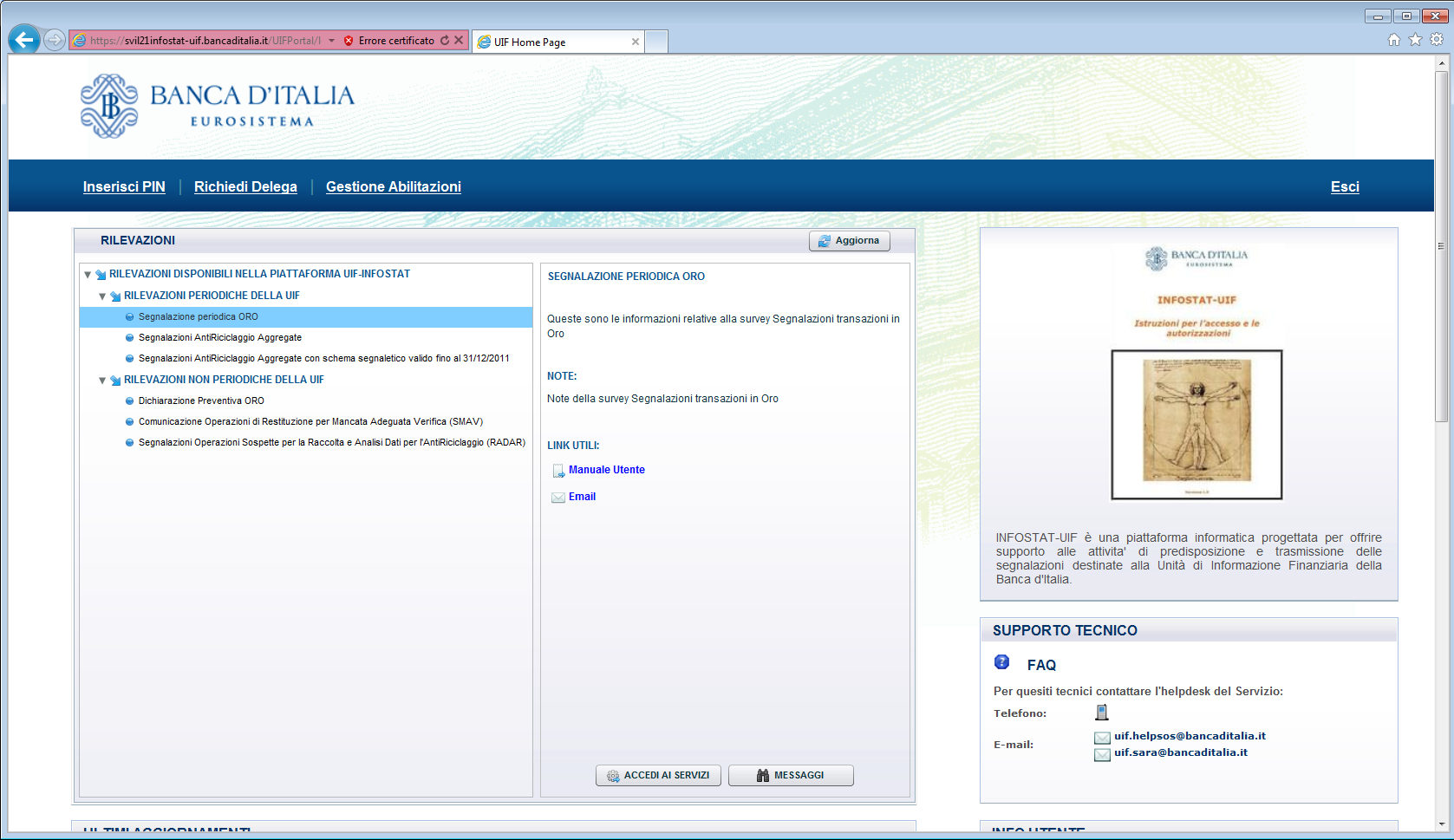
Task: Open browser Tools gear icon
Action: tap(1437, 39)
